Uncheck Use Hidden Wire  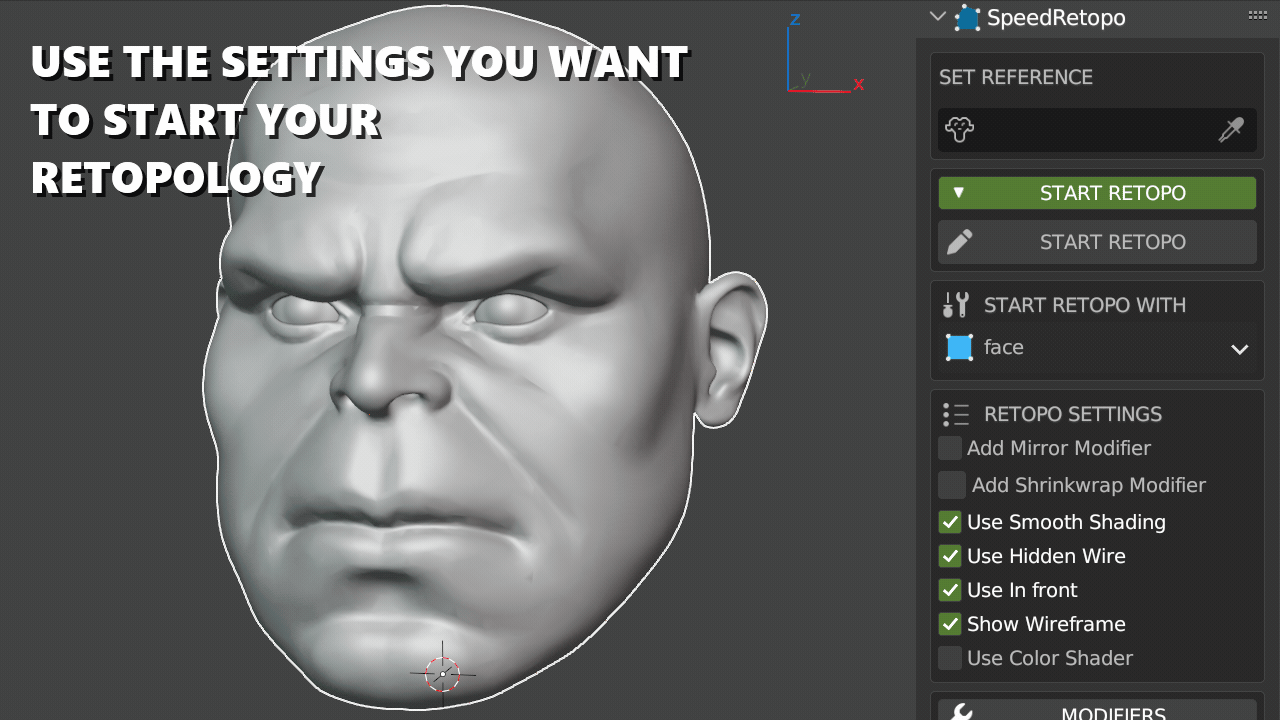point(949,556)
